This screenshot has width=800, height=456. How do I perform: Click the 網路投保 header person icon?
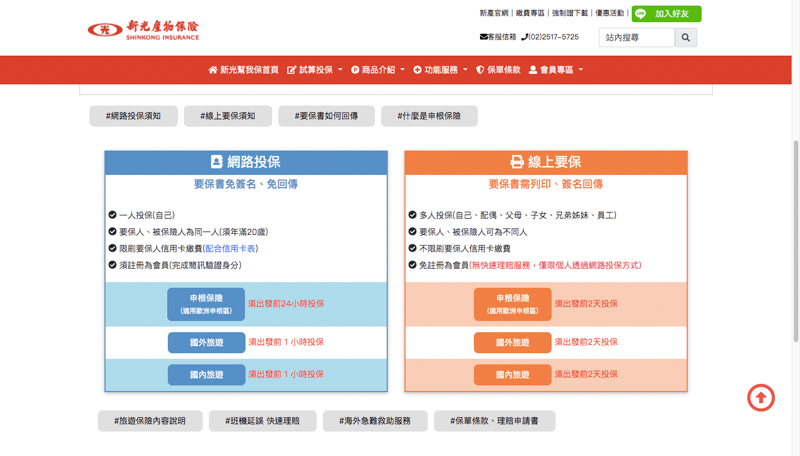pyautogui.click(x=217, y=162)
